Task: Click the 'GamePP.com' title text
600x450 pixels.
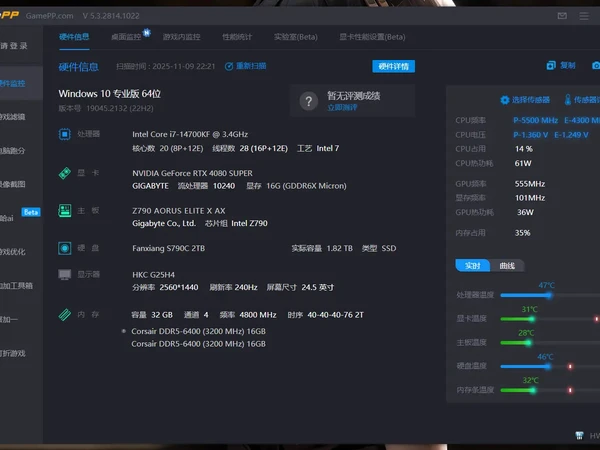Action: [x=50, y=16]
